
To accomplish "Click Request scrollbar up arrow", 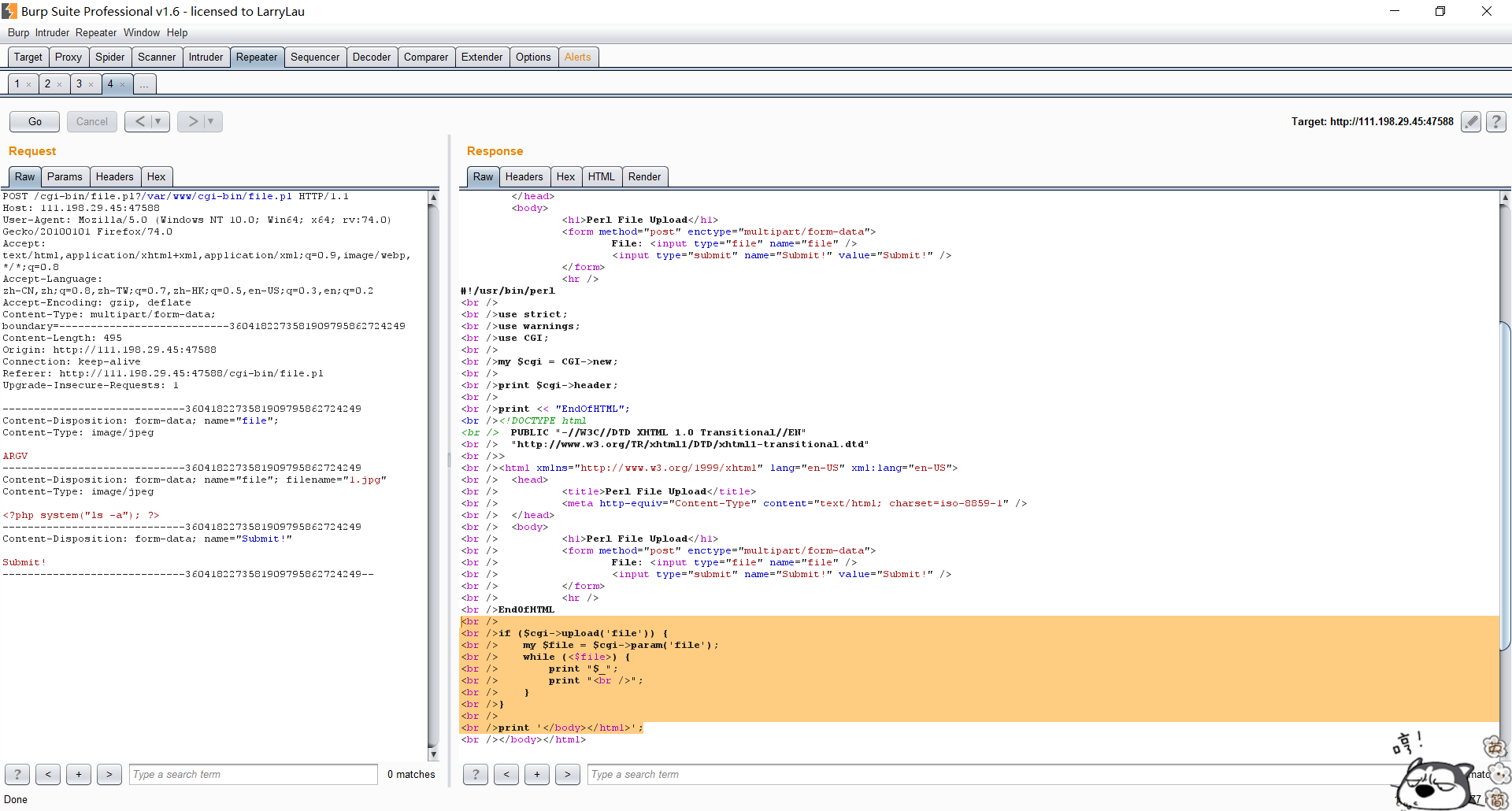I will click(433, 197).
